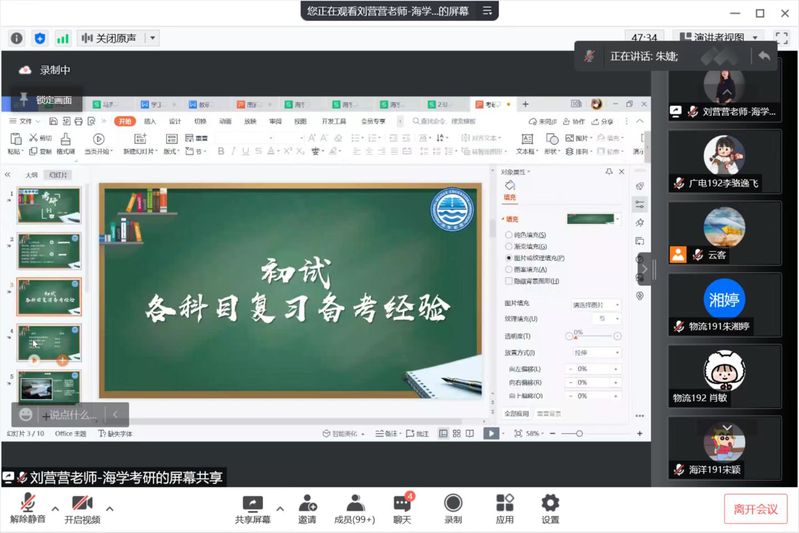The width and height of the screenshot is (799, 533).
Task: Switch to 大纲 outline tab
Action: coord(32,175)
